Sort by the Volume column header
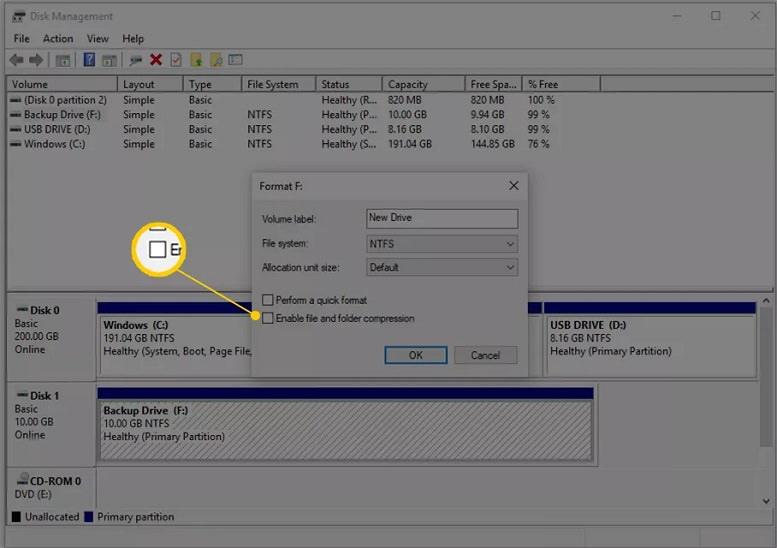This screenshot has width=777, height=548. click(62, 84)
